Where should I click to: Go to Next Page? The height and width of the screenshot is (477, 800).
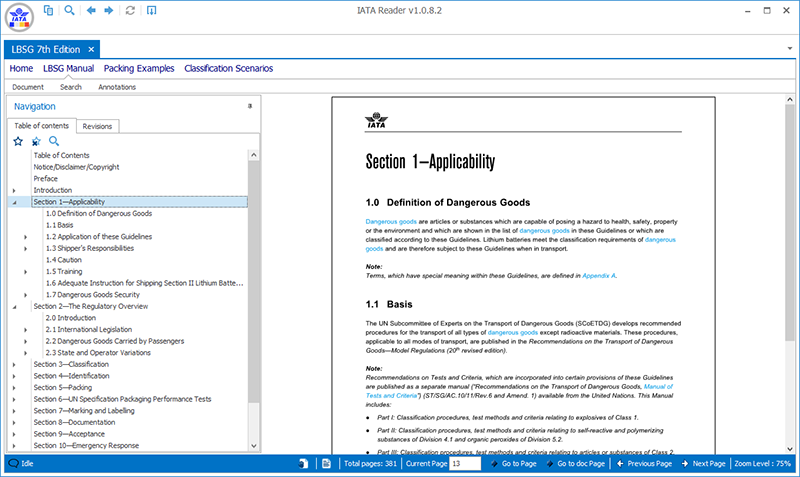703,463
